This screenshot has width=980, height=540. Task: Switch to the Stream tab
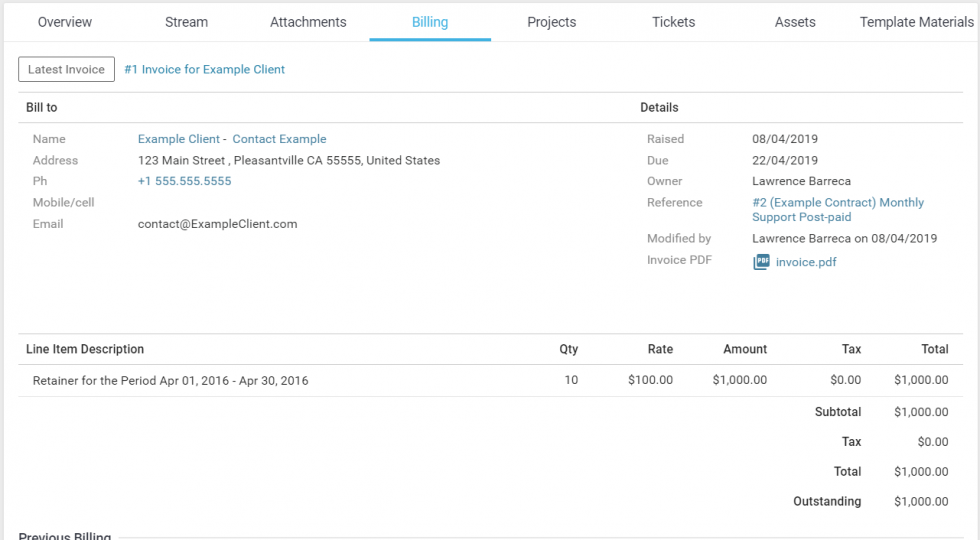[x=187, y=22]
